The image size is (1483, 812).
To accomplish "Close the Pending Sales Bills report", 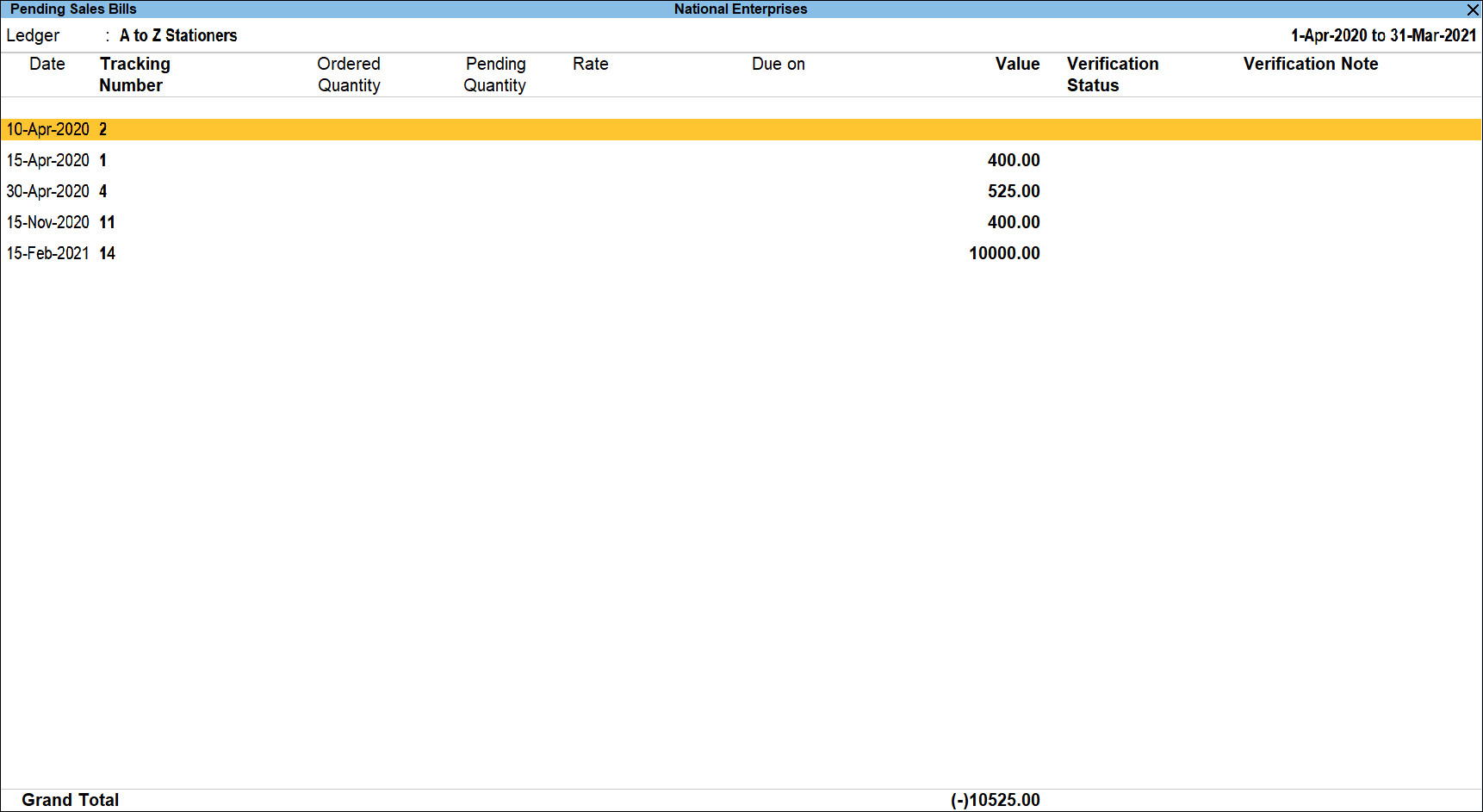I will tap(1472, 9).
